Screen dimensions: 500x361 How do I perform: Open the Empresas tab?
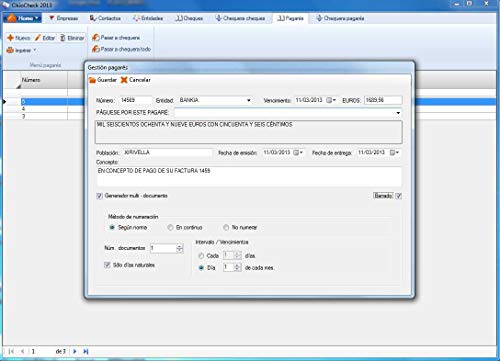click(x=63, y=18)
